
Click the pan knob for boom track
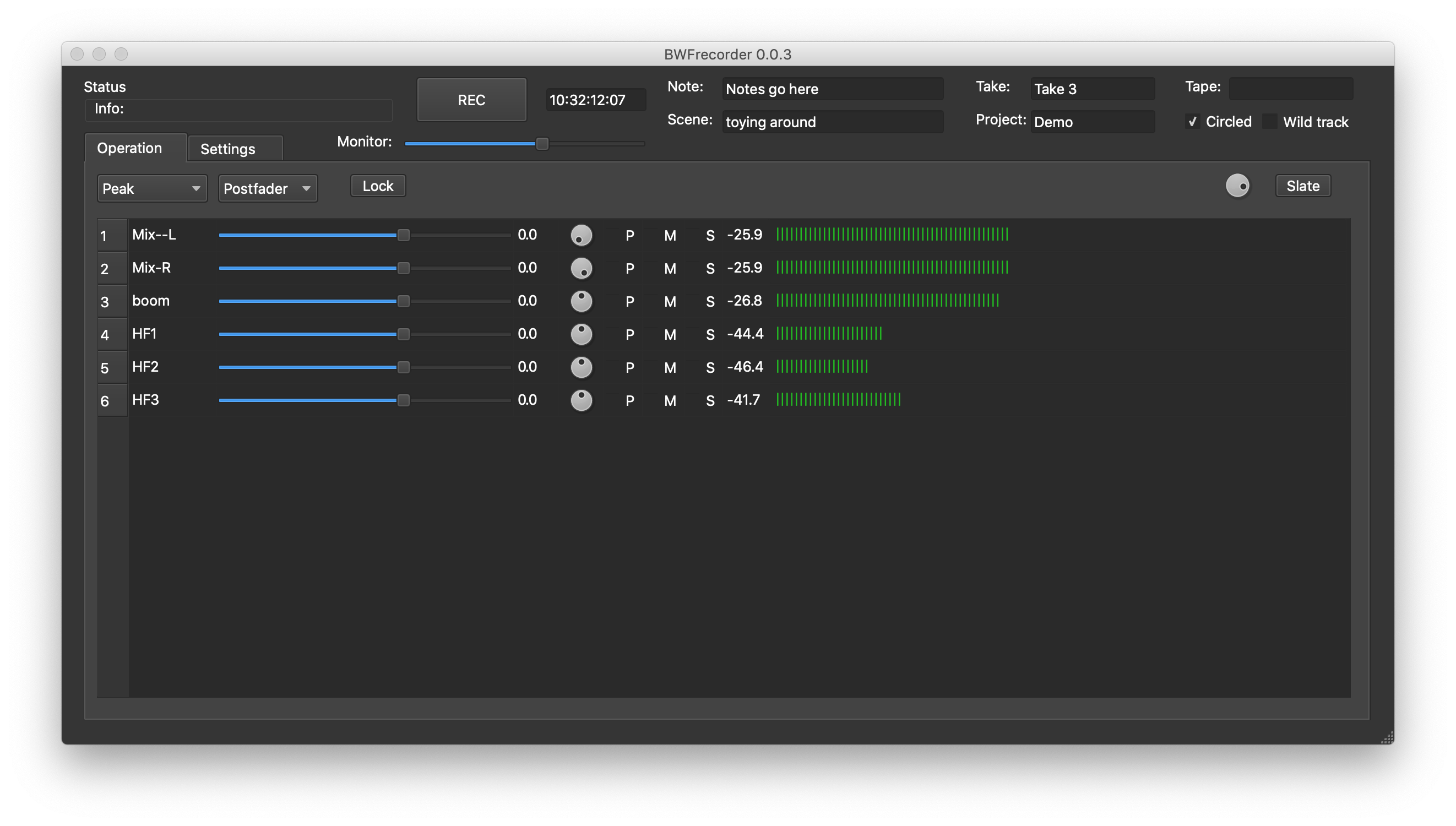tap(581, 301)
